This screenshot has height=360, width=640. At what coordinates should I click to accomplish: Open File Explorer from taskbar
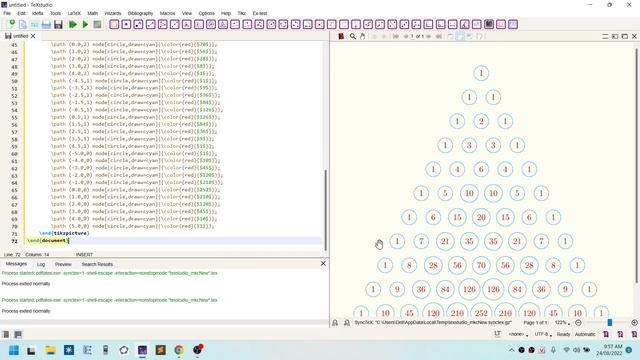point(50,350)
